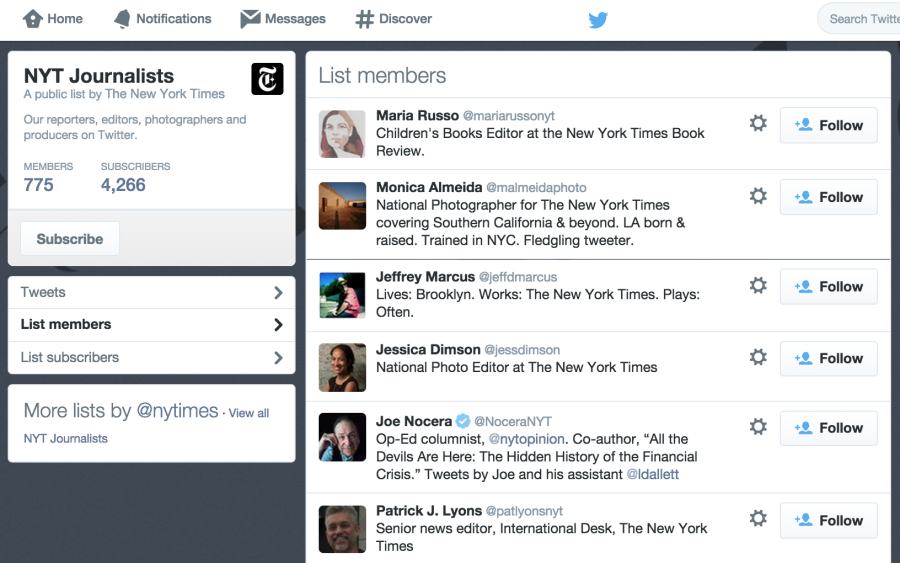Click the Twitter bird logo
900x563 pixels.
[598, 20]
